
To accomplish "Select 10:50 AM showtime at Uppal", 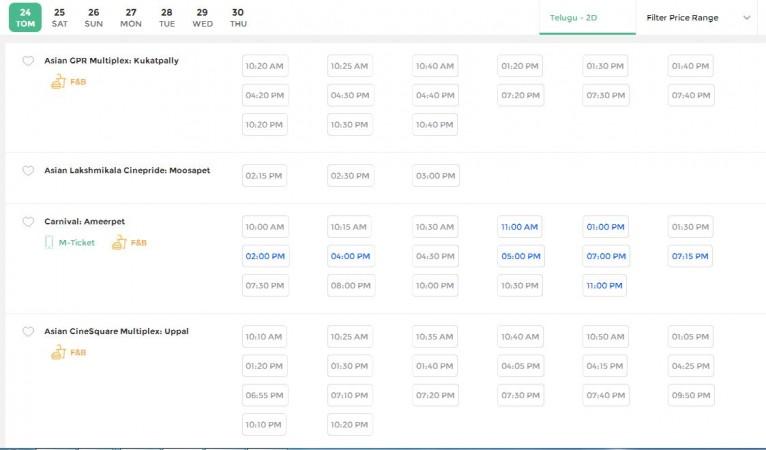I will pos(606,337).
